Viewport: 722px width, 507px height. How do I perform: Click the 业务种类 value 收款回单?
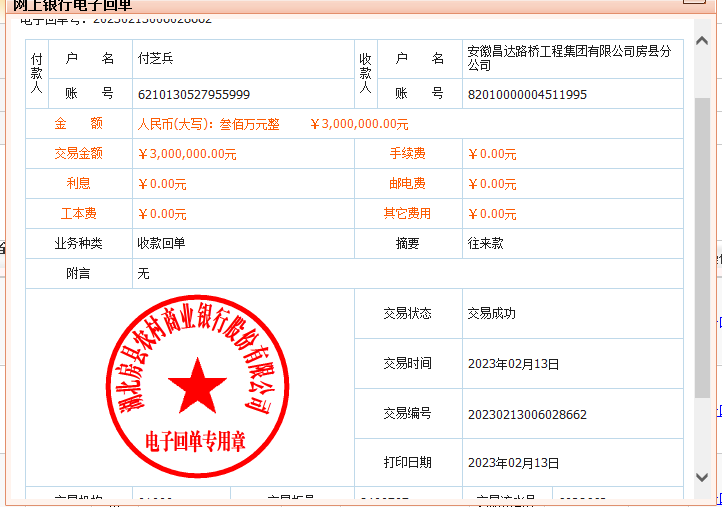click(161, 243)
